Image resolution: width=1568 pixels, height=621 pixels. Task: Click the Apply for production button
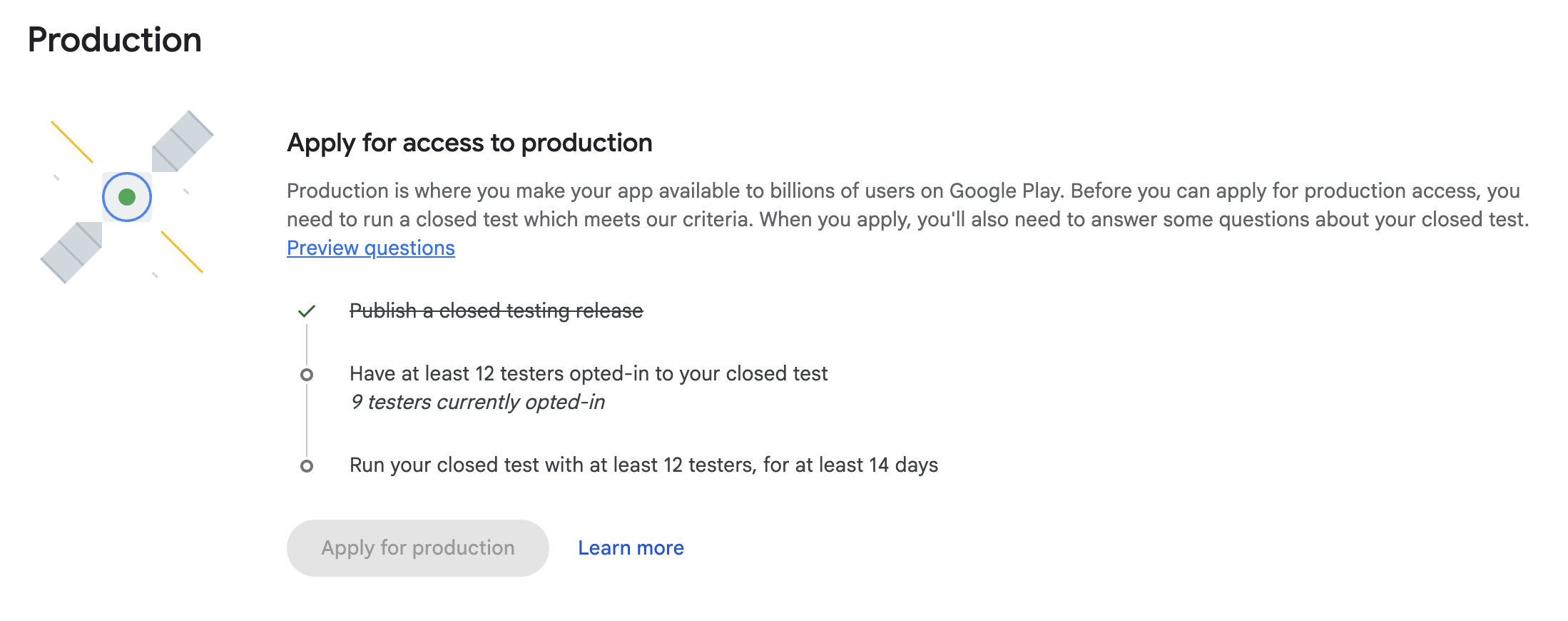[418, 548]
